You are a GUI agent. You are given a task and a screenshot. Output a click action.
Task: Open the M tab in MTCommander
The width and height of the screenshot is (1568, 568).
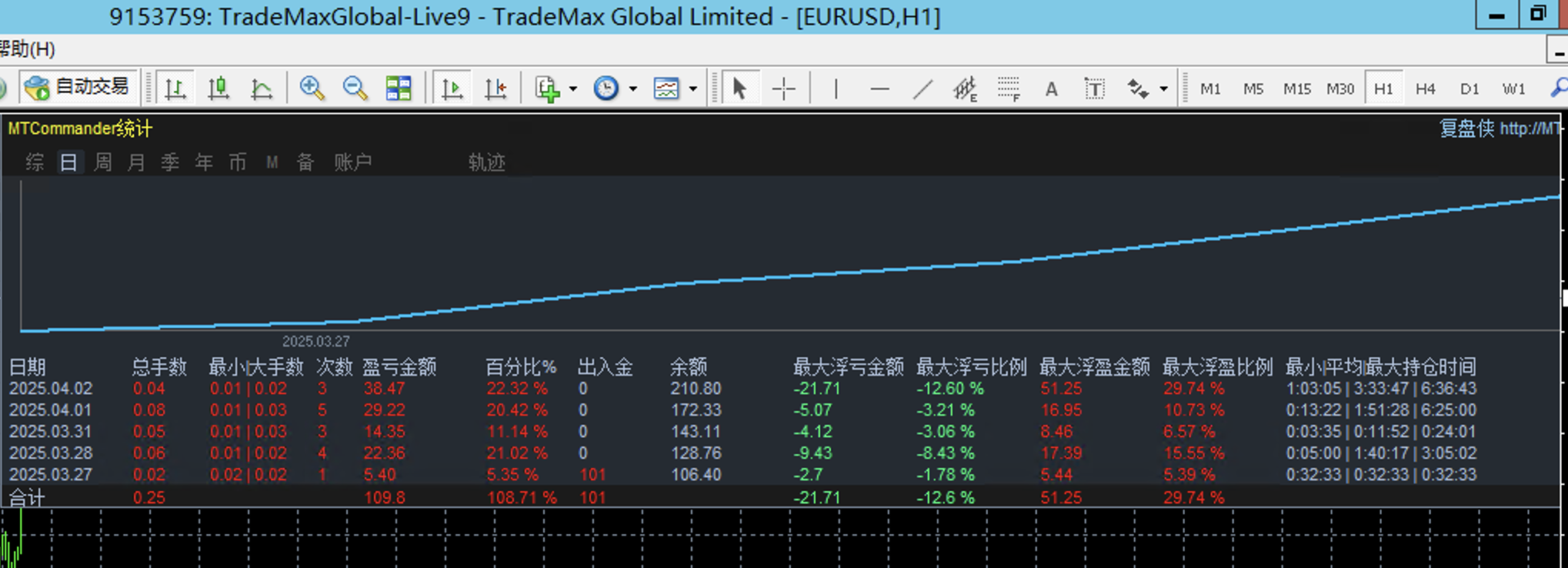pyautogui.click(x=272, y=162)
